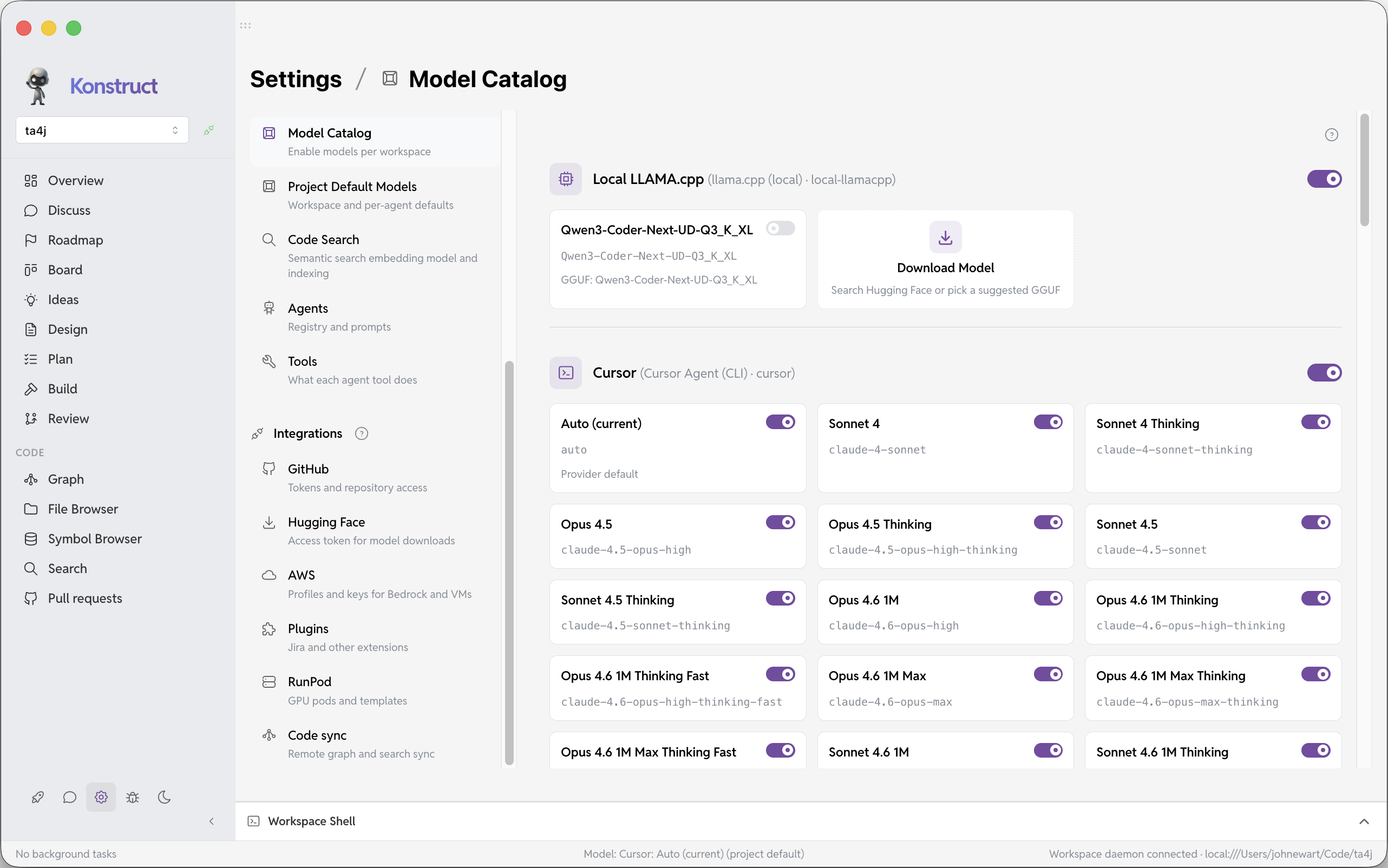Click the Local LLAMA.cpp chip icon
Screen dimensions: 1388x868
click(566, 179)
